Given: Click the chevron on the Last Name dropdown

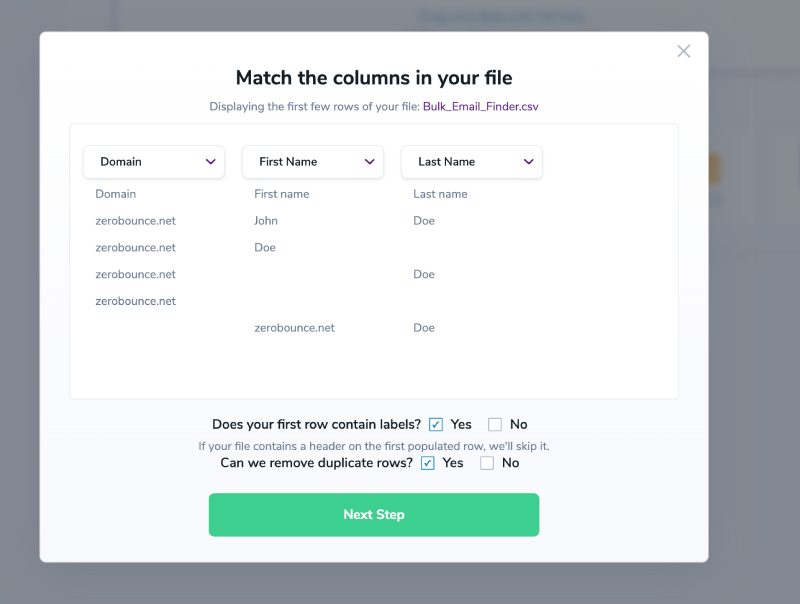Looking at the screenshot, I should (529, 161).
